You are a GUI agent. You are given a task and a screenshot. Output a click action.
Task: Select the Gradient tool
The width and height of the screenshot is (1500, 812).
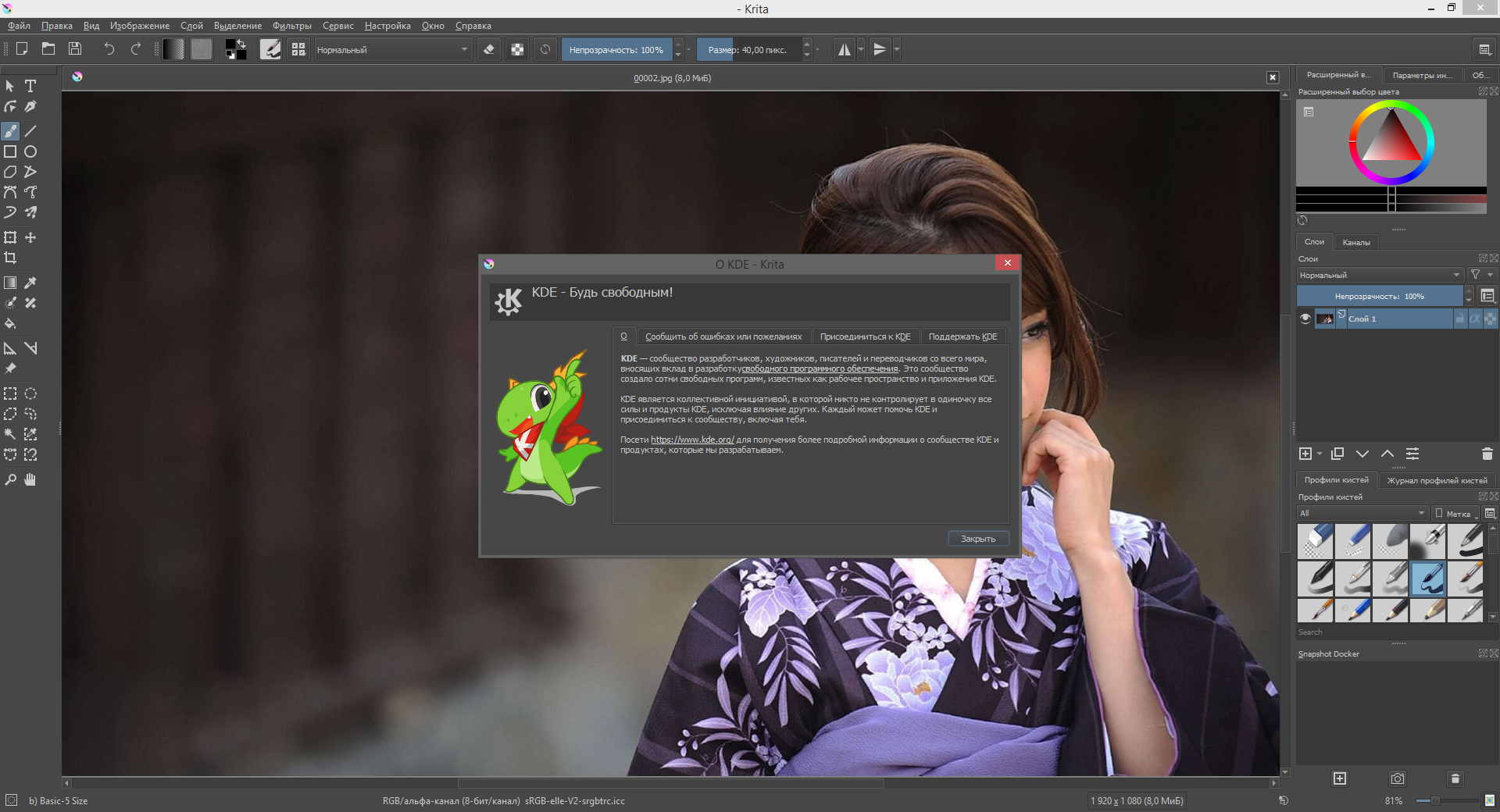coord(10,283)
